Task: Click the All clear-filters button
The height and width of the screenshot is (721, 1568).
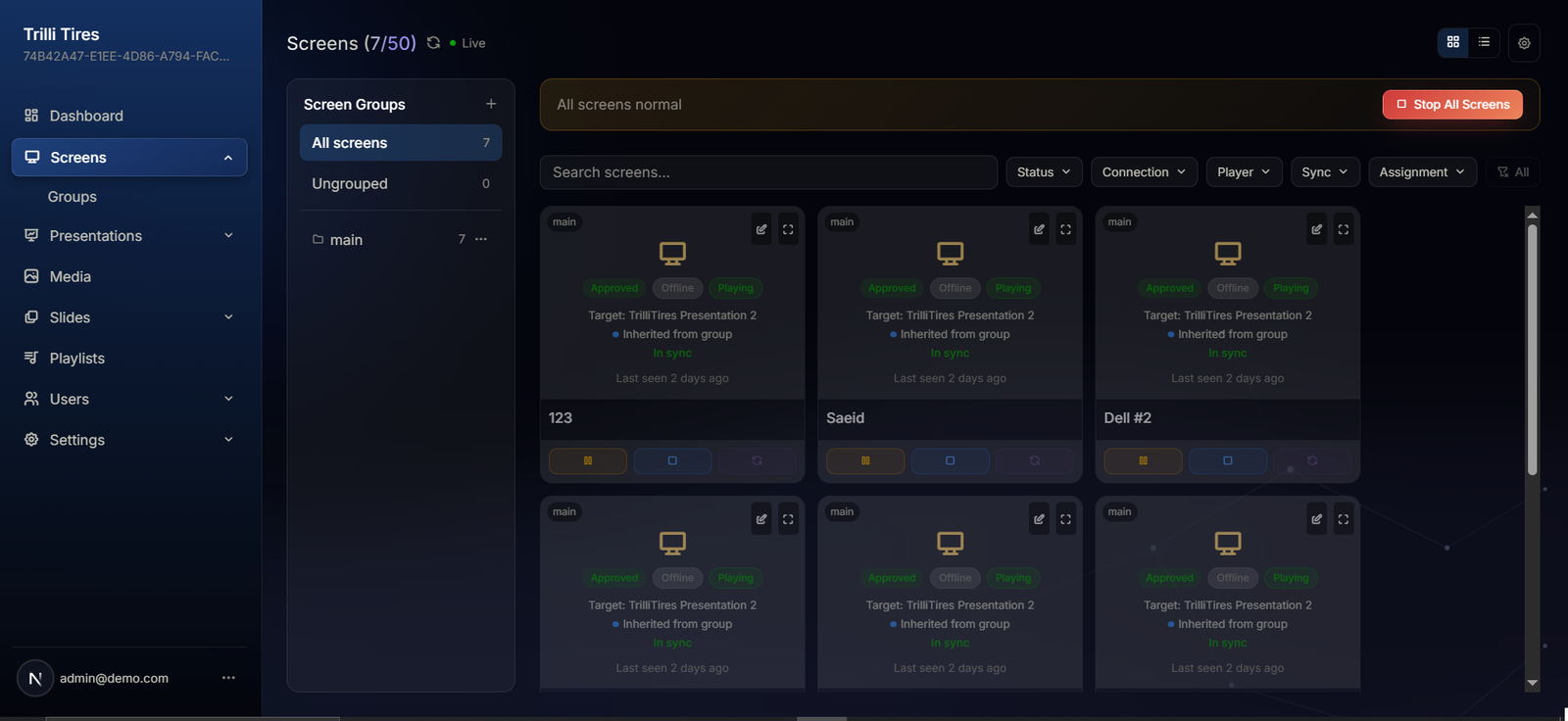Action: click(x=1513, y=172)
